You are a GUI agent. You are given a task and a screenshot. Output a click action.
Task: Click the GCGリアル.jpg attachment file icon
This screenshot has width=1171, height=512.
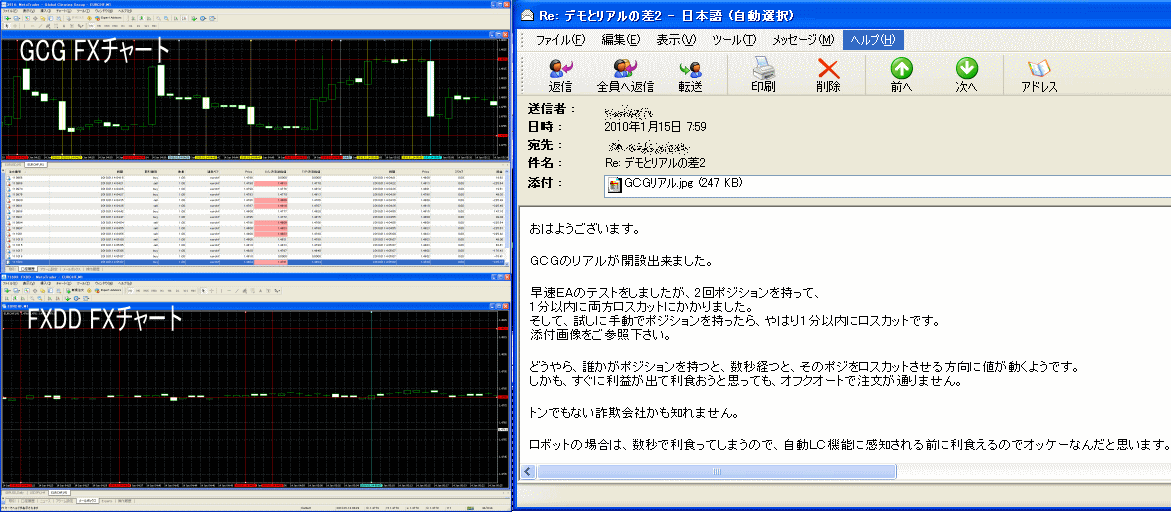pyautogui.click(x=615, y=184)
